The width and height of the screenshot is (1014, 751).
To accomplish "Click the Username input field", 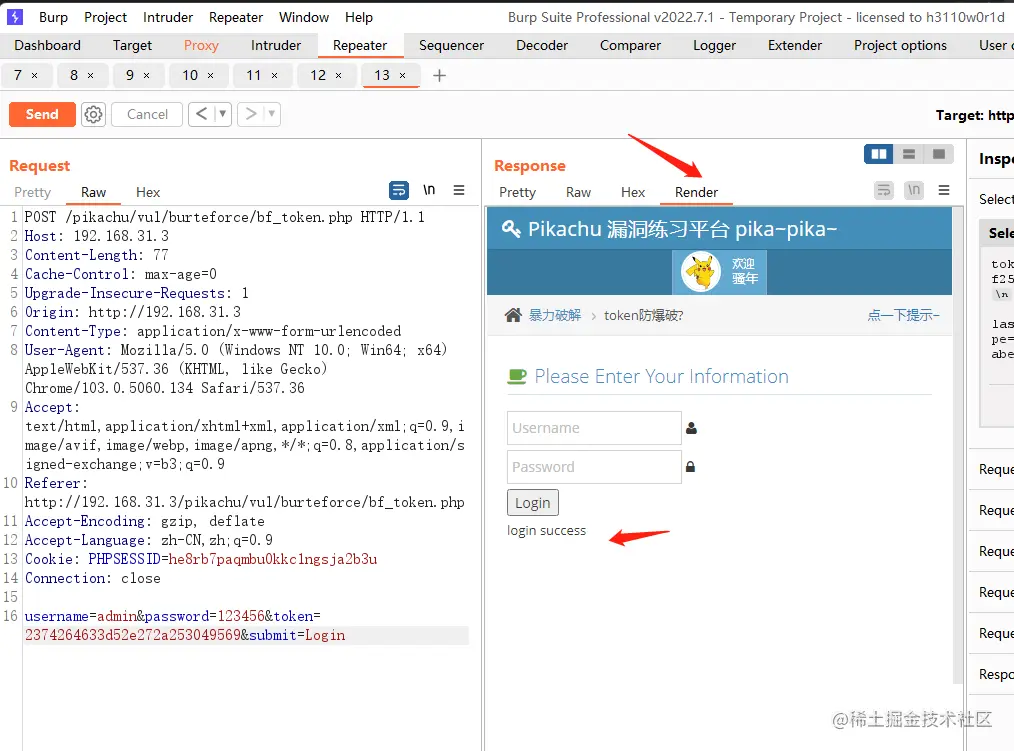I will tap(594, 428).
